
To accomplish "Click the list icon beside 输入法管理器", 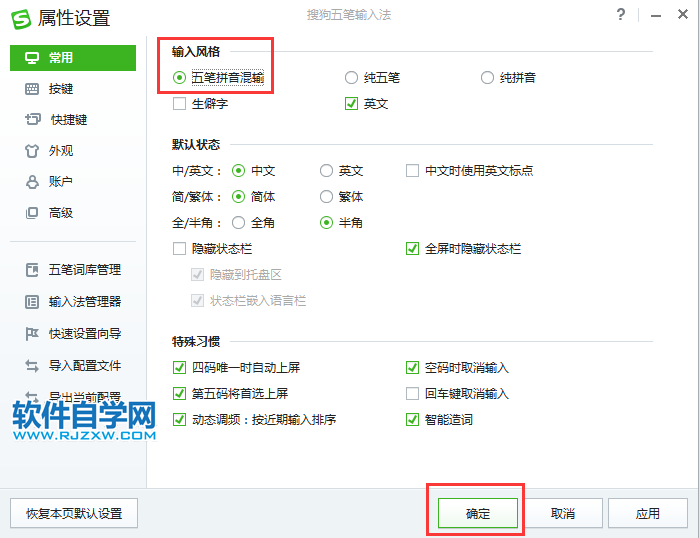I will click(x=32, y=302).
